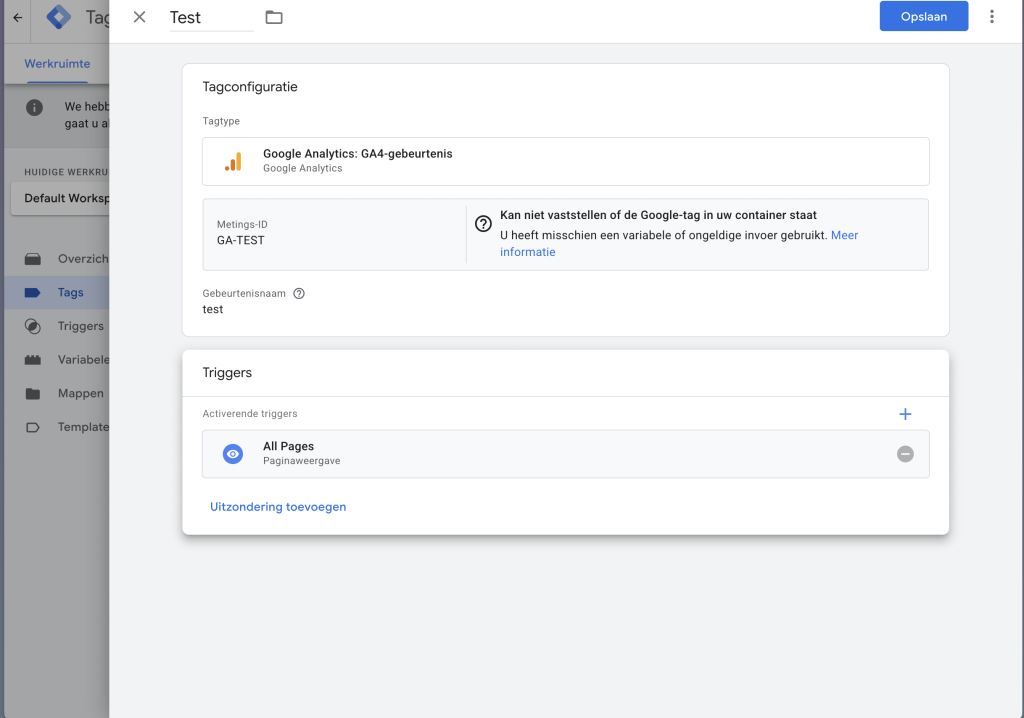Click the help icon next to Gebeurtenisnaam
The image size is (1024, 718).
[299, 293]
